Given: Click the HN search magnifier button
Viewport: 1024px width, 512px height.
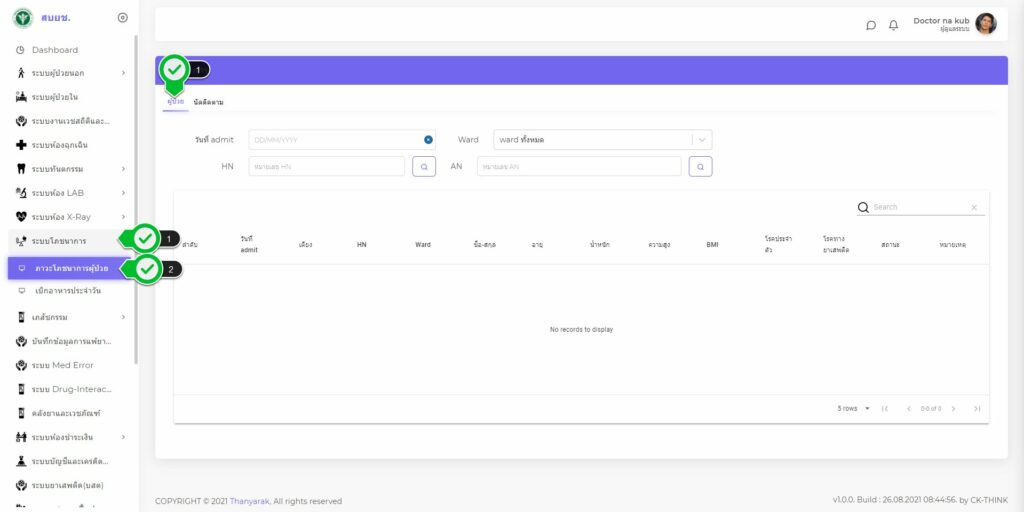Looking at the screenshot, I should [x=424, y=167].
